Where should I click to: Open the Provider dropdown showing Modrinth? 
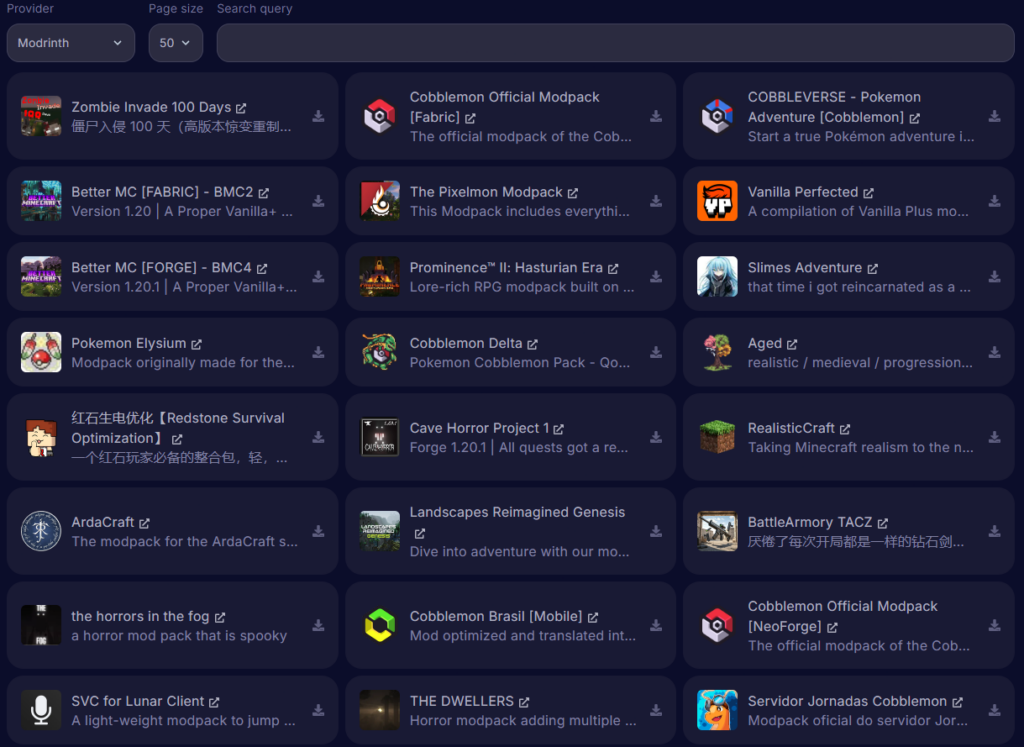click(70, 43)
